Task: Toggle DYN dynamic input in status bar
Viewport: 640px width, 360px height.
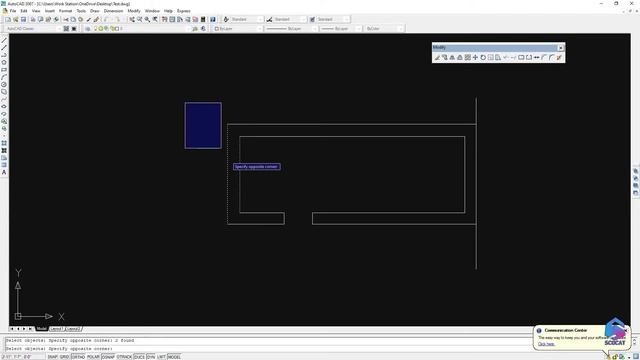Action: (151, 357)
